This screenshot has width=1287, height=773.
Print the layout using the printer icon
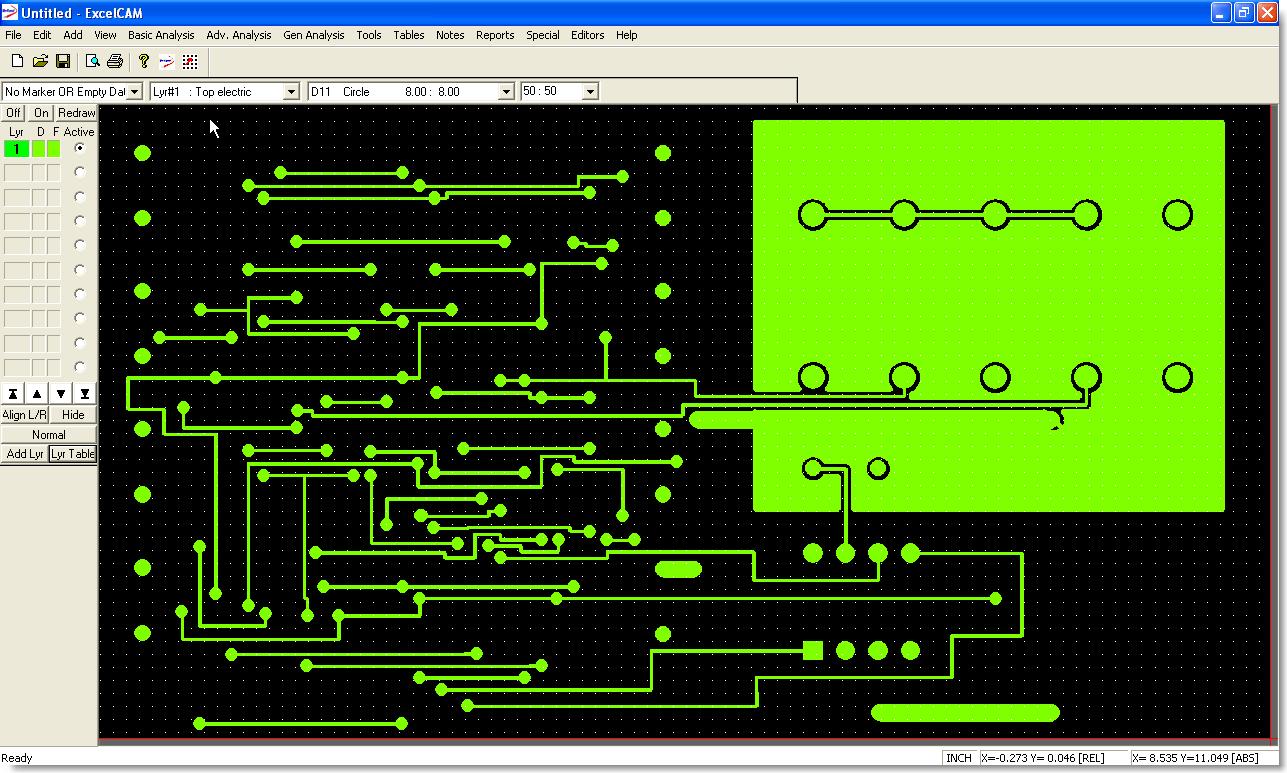[x=114, y=62]
